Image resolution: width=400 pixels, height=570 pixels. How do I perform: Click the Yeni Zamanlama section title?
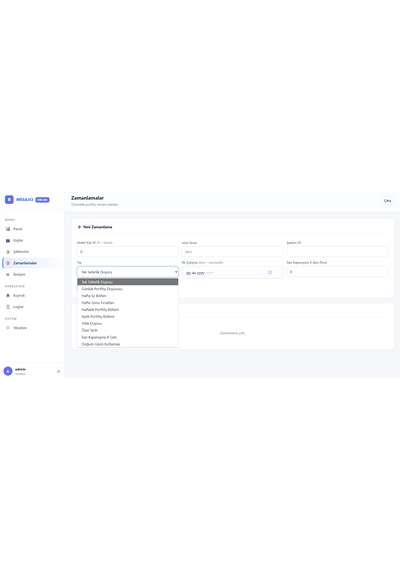[97, 227]
